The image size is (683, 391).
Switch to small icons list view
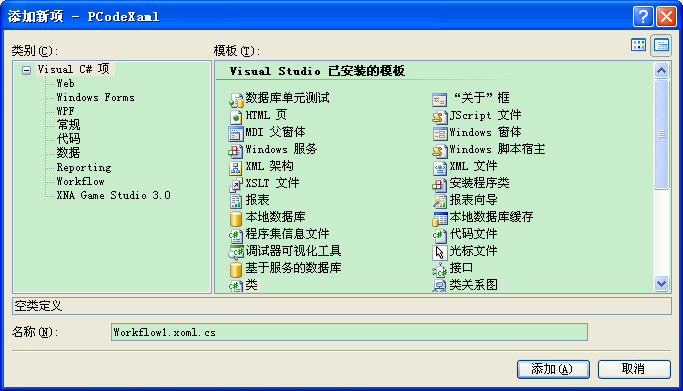[661, 45]
